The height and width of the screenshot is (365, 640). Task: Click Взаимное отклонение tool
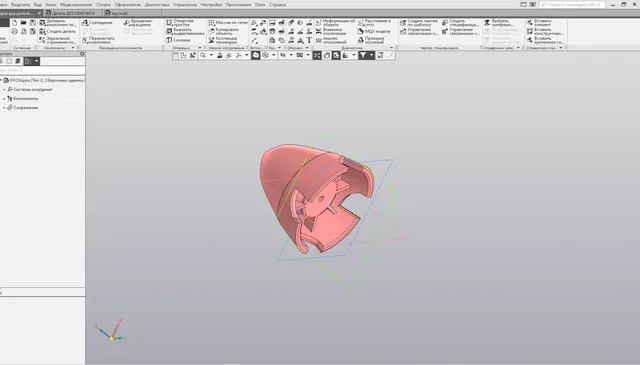331,31
